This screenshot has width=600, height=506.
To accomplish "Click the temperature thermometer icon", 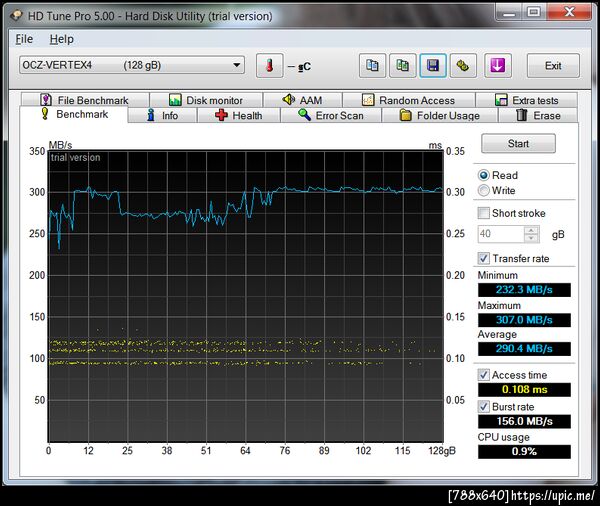I will click(x=268, y=66).
